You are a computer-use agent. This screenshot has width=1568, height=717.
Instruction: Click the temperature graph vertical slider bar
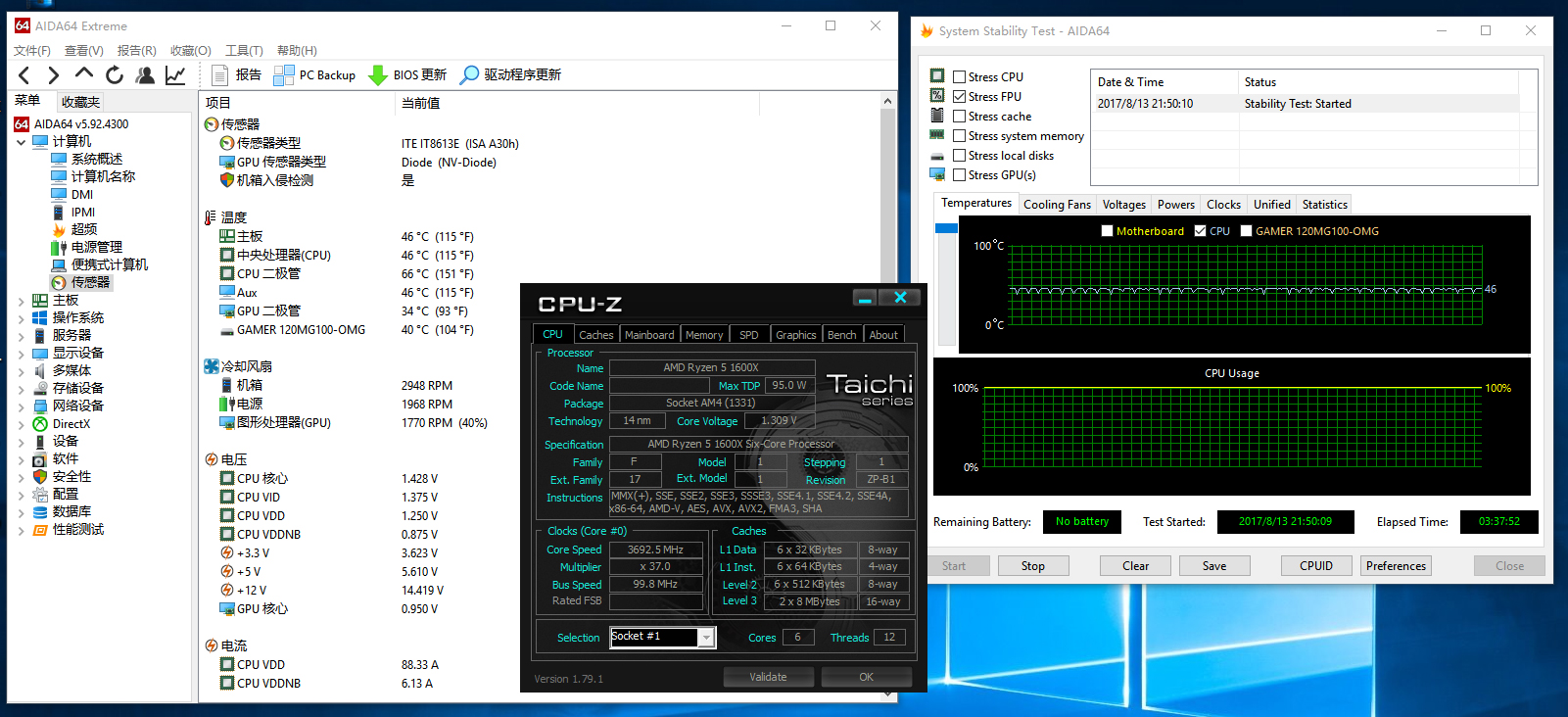pos(946,284)
